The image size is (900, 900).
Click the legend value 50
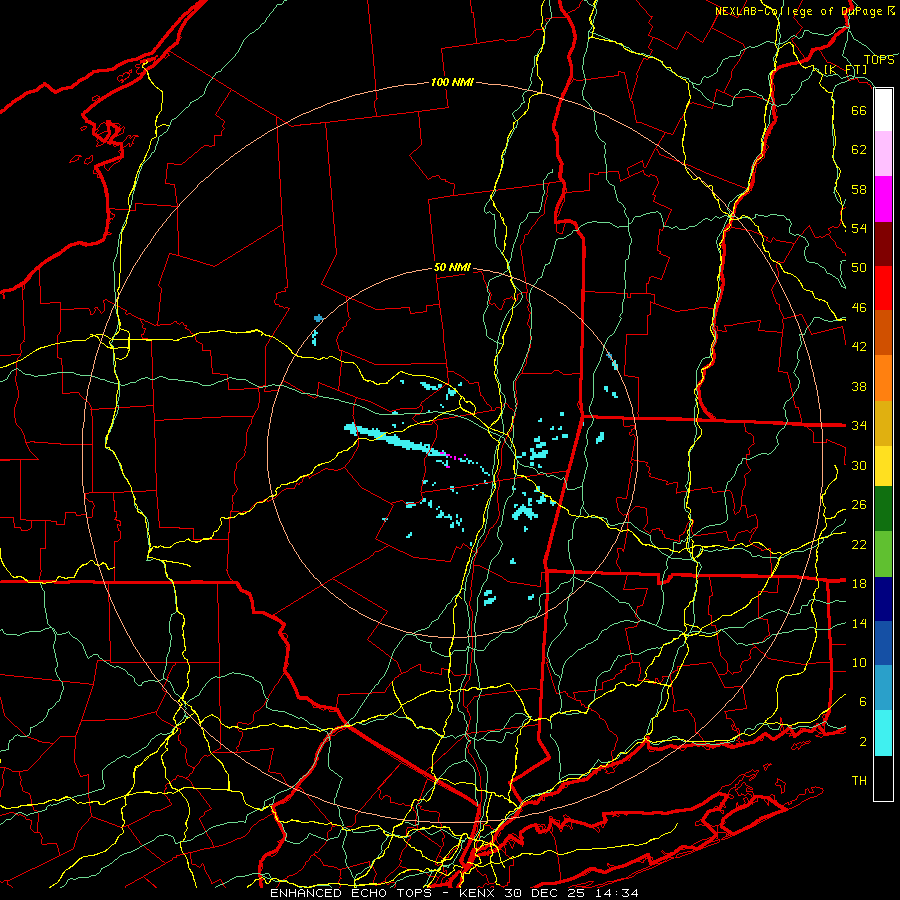pyautogui.click(x=859, y=268)
